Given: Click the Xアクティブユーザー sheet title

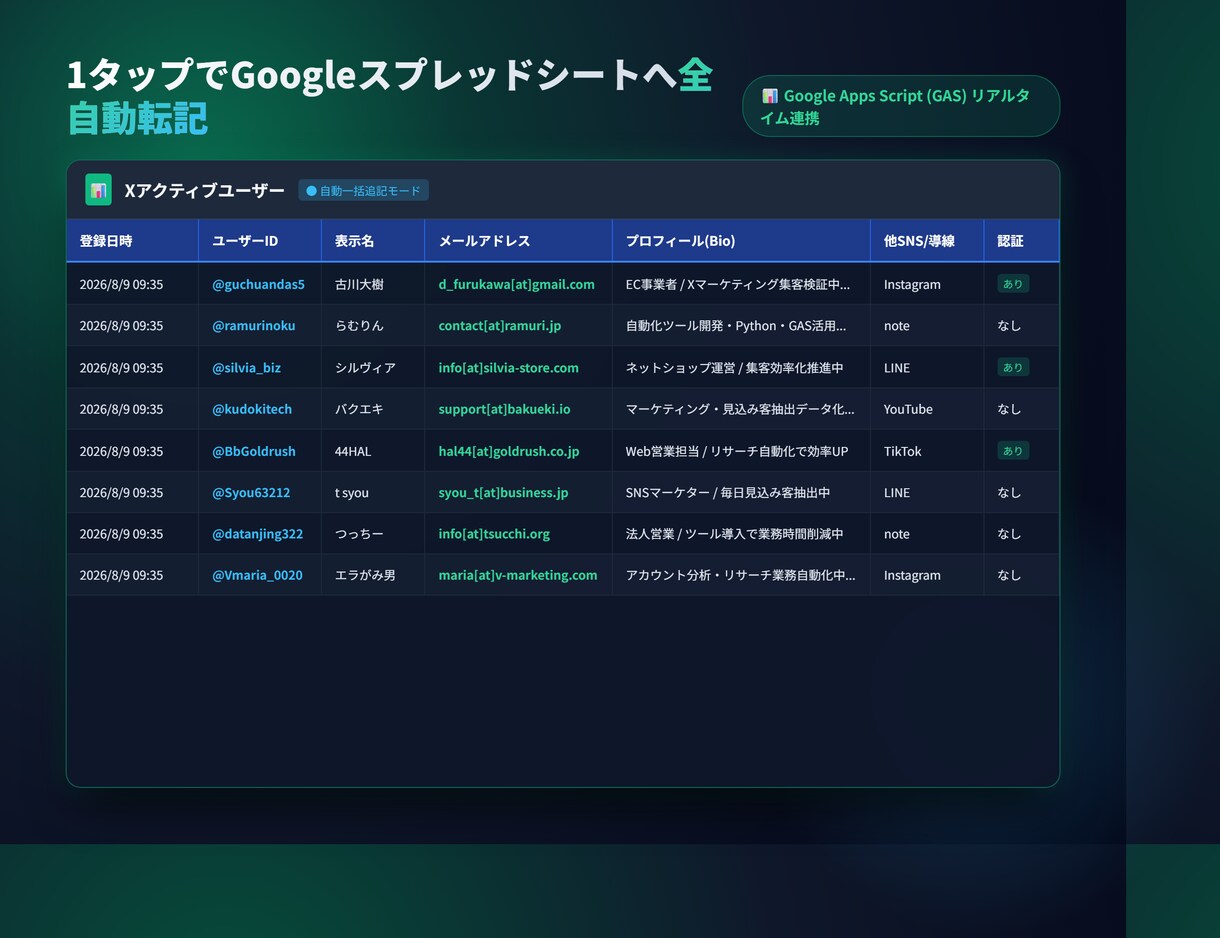Looking at the screenshot, I should coord(204,190).
